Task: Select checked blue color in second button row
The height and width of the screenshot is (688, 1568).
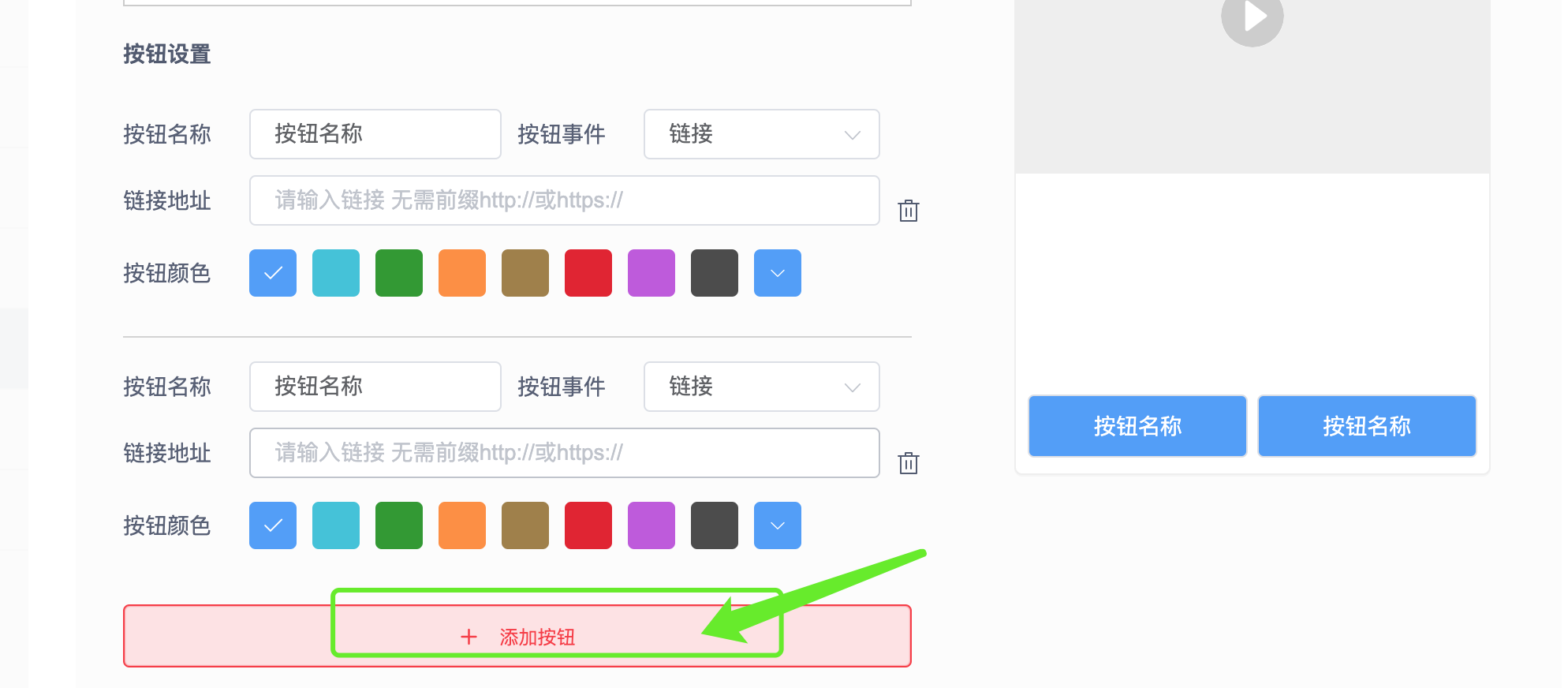Action: point(273,525)
